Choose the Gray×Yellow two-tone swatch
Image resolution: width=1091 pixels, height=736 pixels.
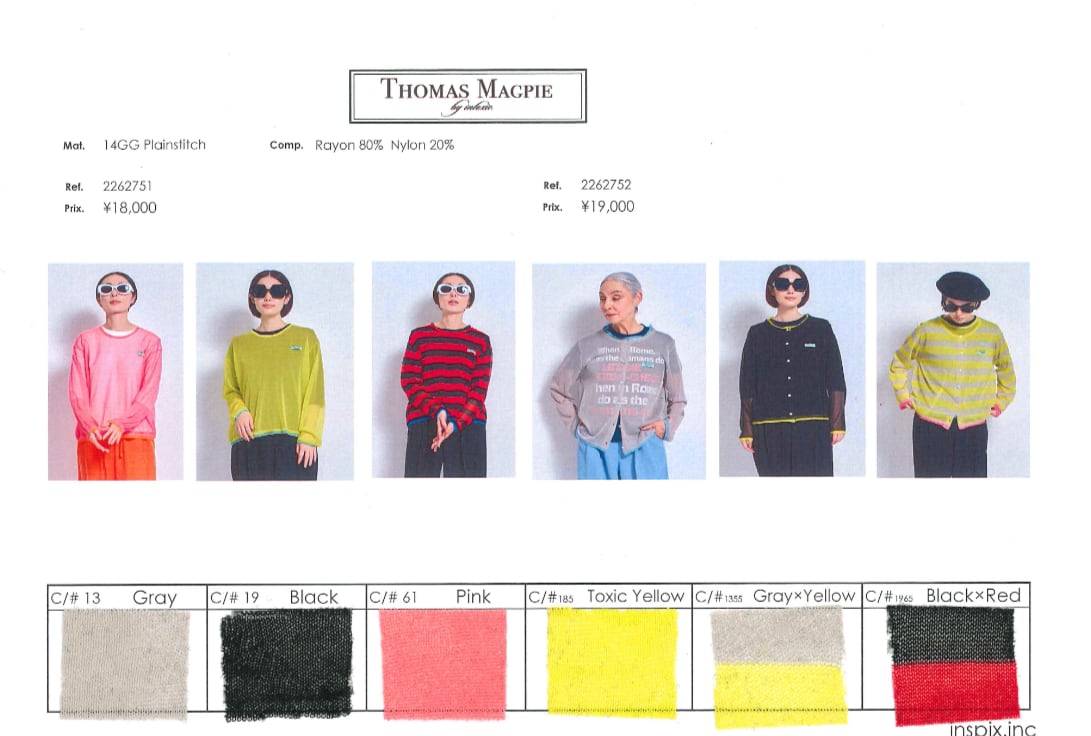[779, 666]
